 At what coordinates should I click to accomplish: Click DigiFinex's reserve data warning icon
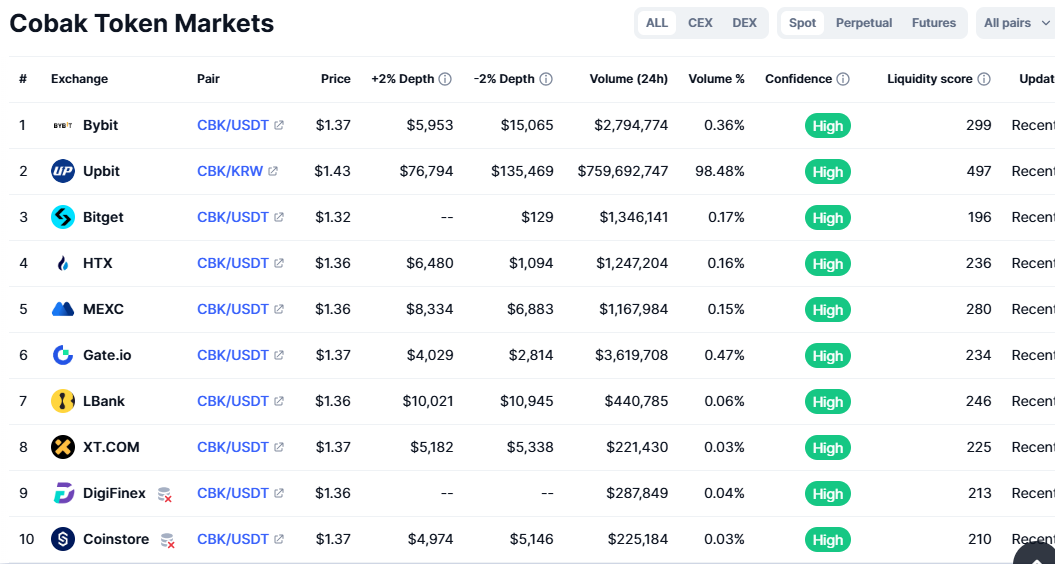pyautogui.click(x=164, y=494)
